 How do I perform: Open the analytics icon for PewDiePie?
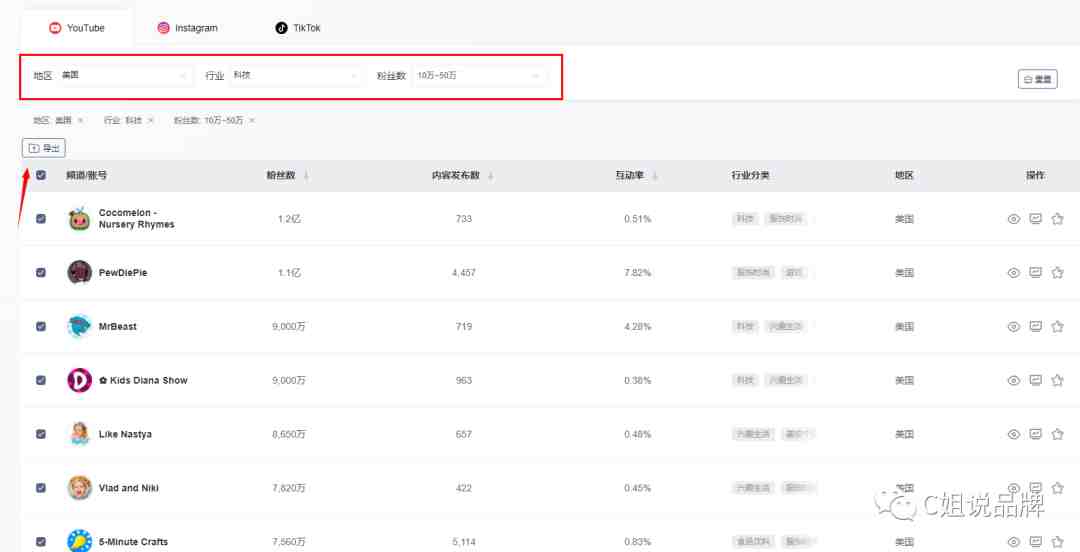pyautogui.click(x=1035, y=272)
